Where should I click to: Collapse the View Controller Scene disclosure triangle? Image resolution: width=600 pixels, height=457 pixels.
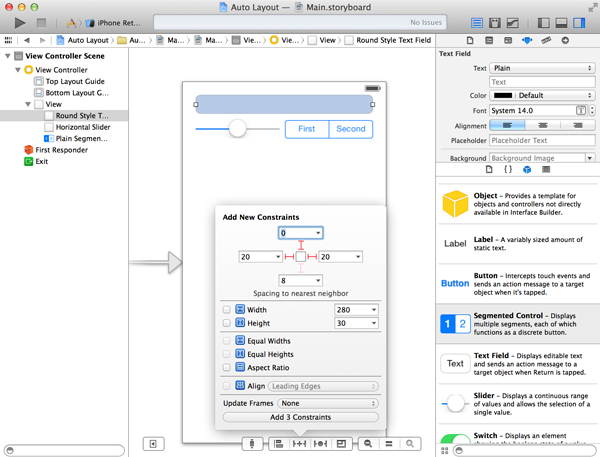(7, 56)
